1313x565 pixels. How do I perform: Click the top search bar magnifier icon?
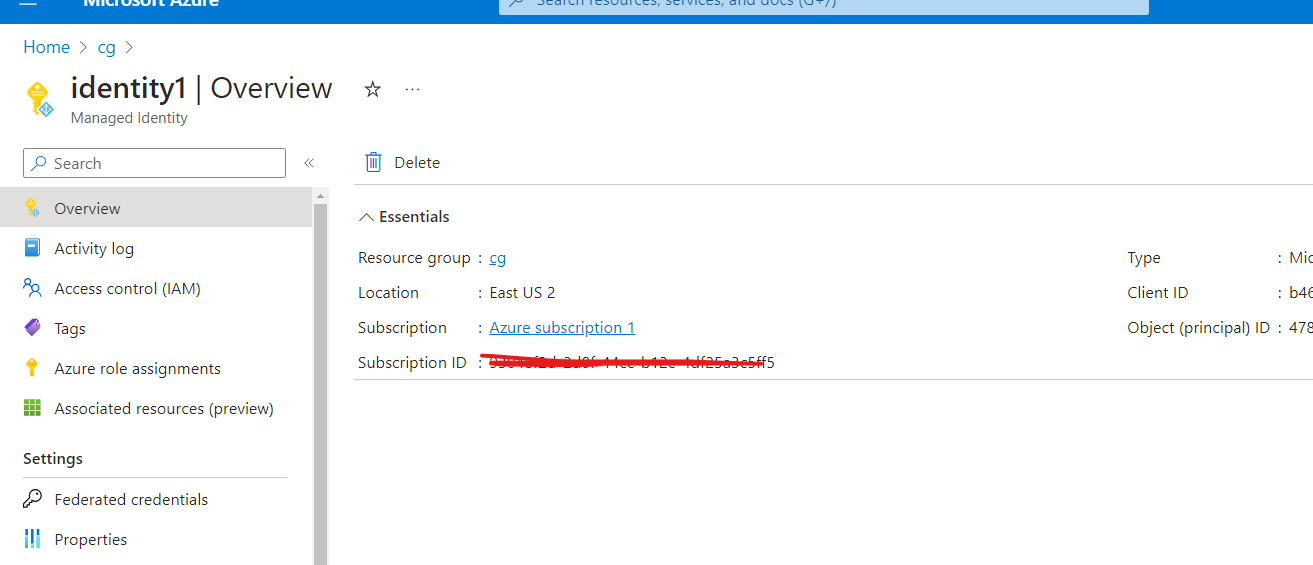pyautogui.click(x=516, y=3)
